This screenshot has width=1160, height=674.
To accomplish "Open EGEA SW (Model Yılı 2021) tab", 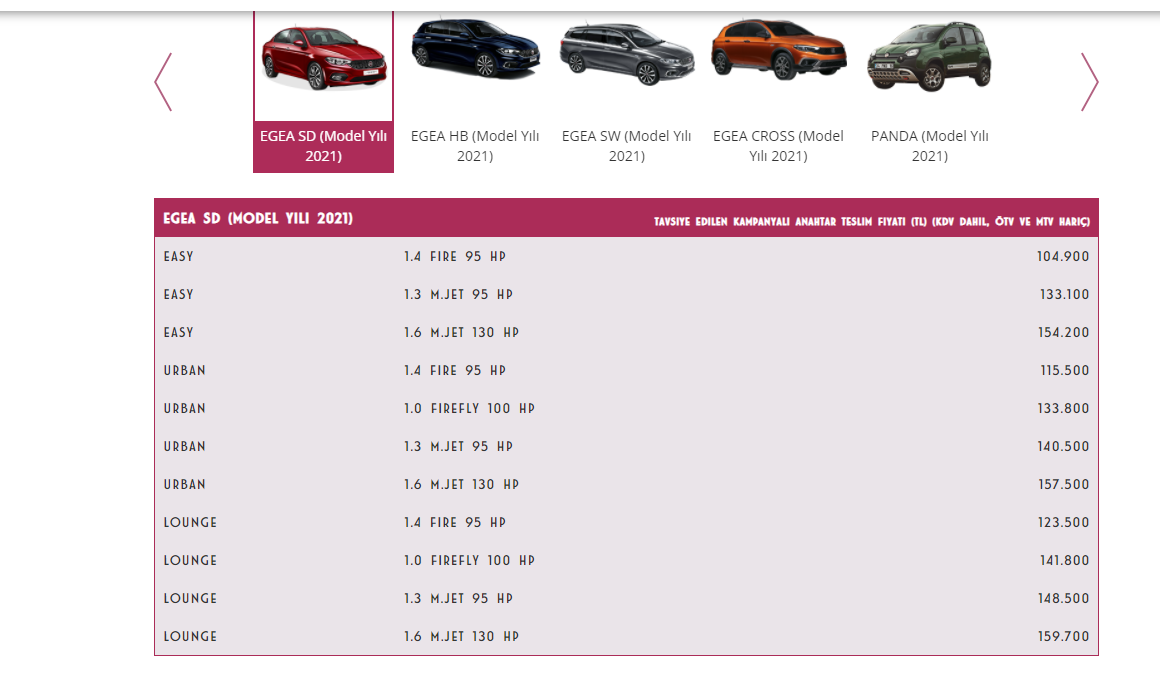I will [627, 146].
